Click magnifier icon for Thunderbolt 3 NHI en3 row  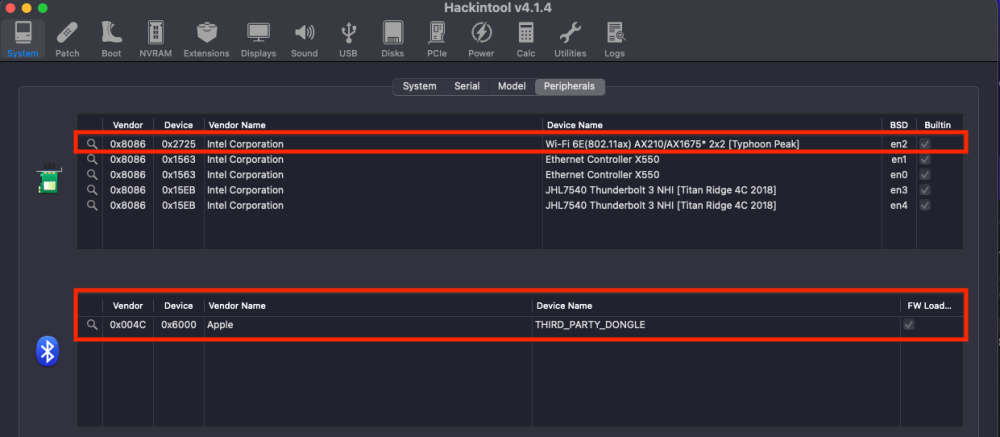coord(92,190)
